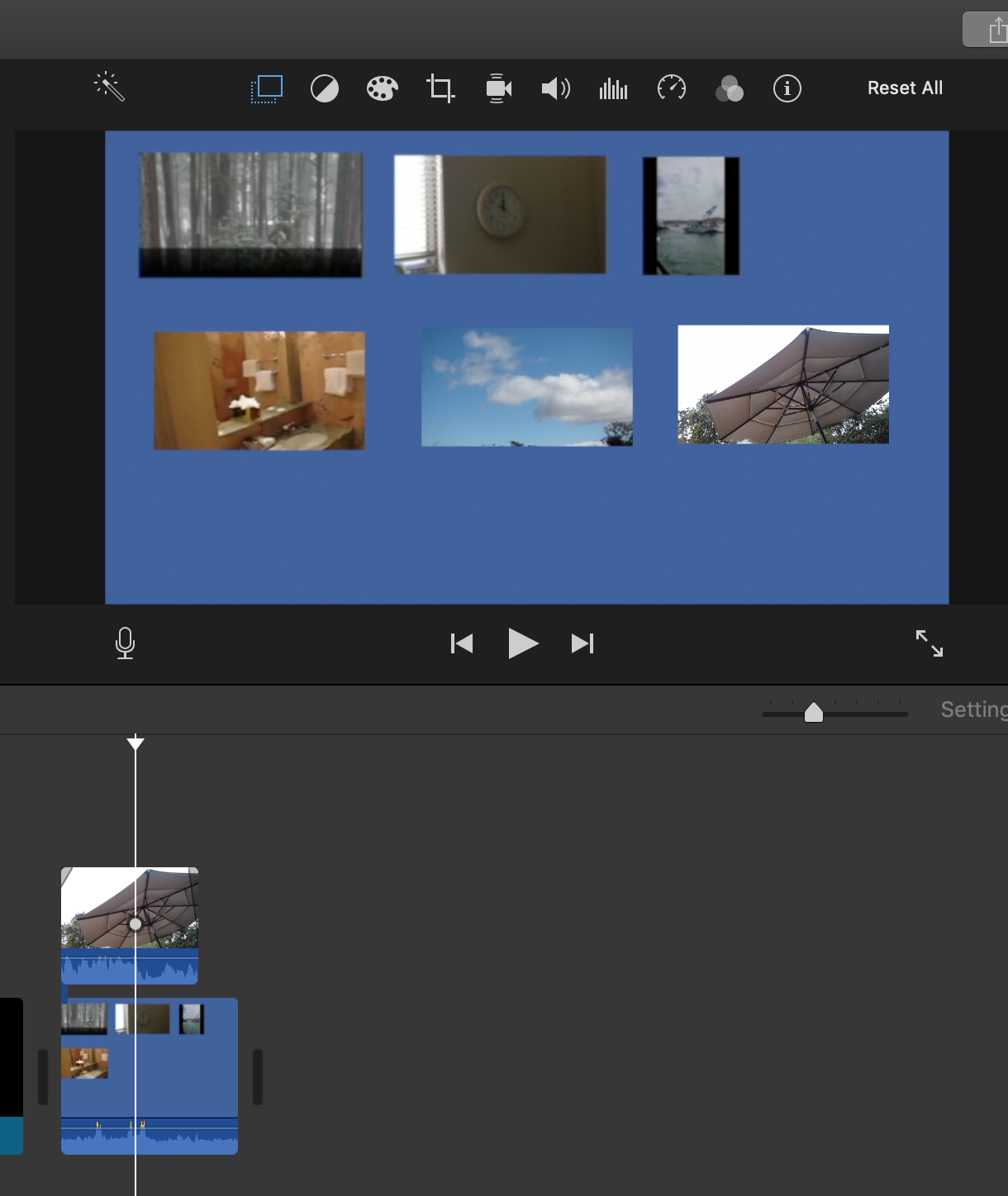Click the clouds and sky picture in viewer
The image size is (1008, 1196).
coord(527,387)
